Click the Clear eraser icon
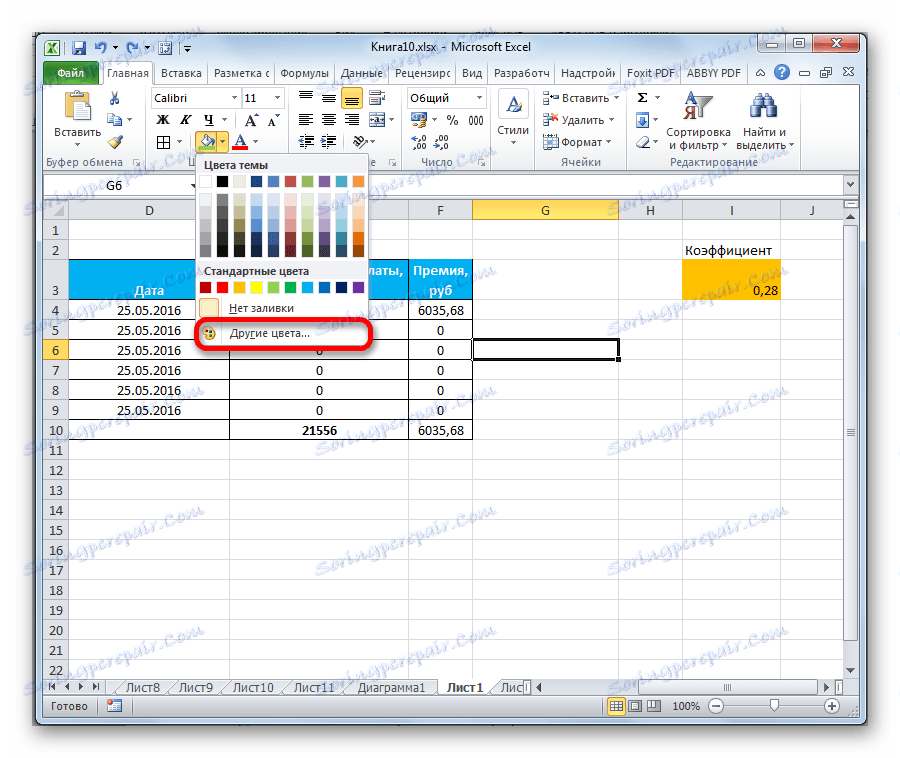This screenshot has height=758, width=900. click(x=643, y=142)
